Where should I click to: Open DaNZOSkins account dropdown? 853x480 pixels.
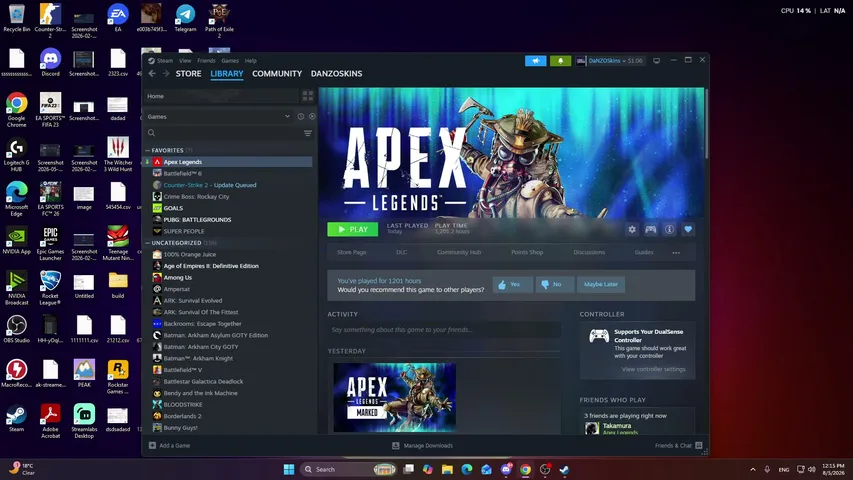pyautogui.click(x=610, y=61)
